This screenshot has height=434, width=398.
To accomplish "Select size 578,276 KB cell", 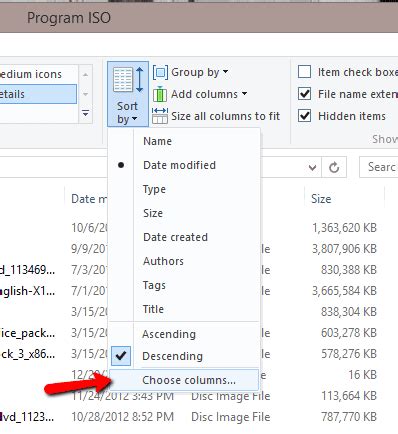I will (x=349, y=354).
